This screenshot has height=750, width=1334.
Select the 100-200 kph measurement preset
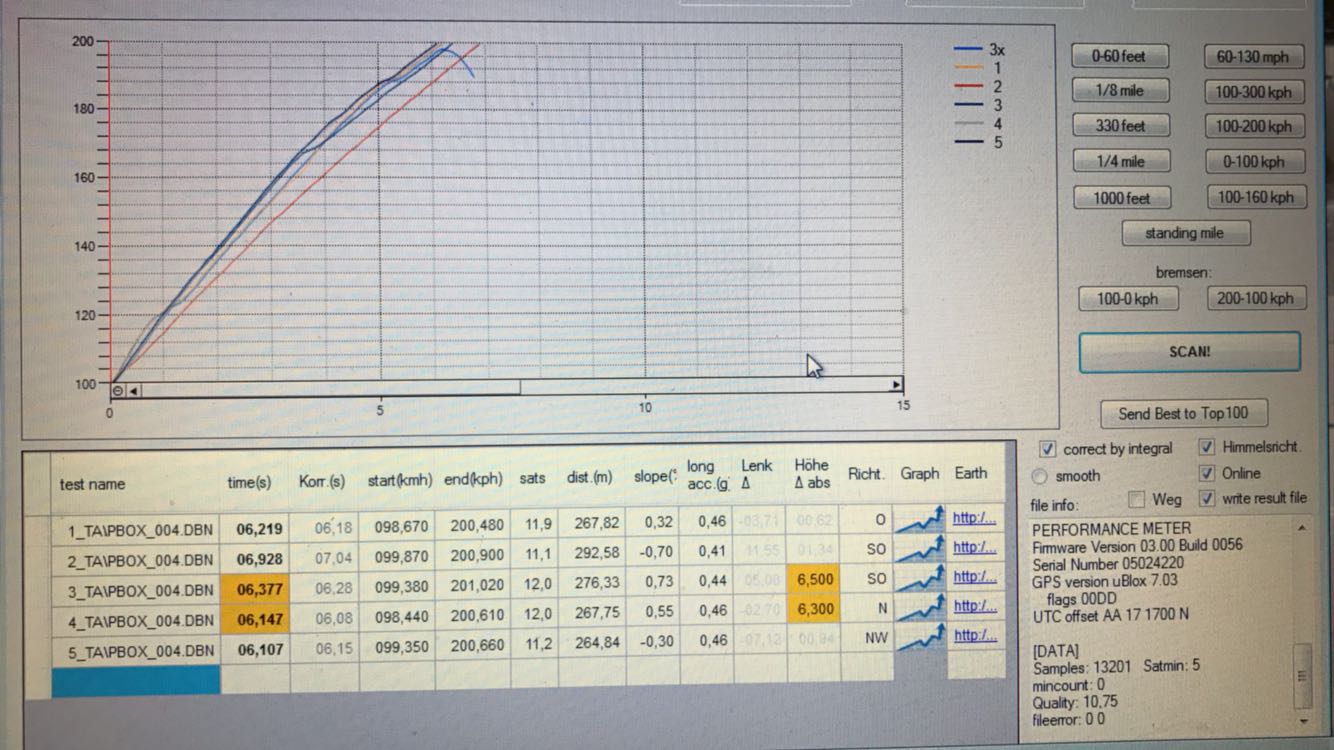pyautogui.click(x=1254, y=127)
